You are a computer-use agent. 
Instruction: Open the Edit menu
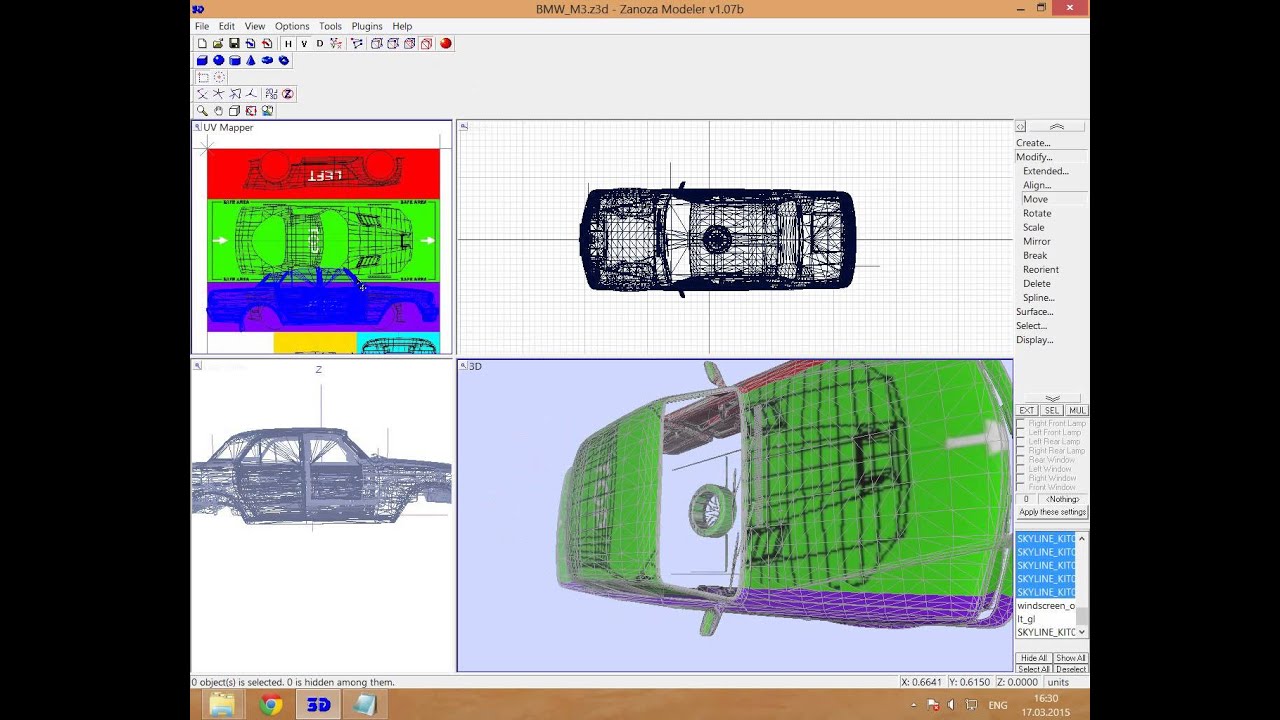(227, 26)
